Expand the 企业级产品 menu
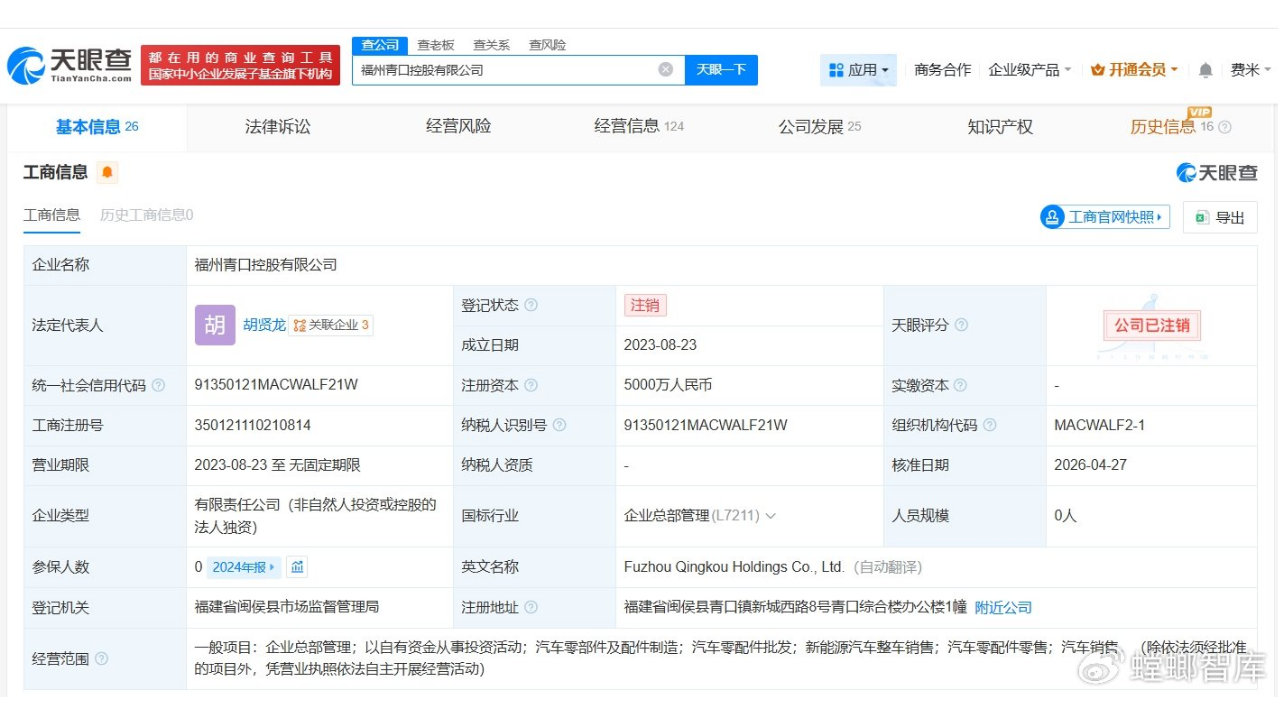 click(1029, 70)
